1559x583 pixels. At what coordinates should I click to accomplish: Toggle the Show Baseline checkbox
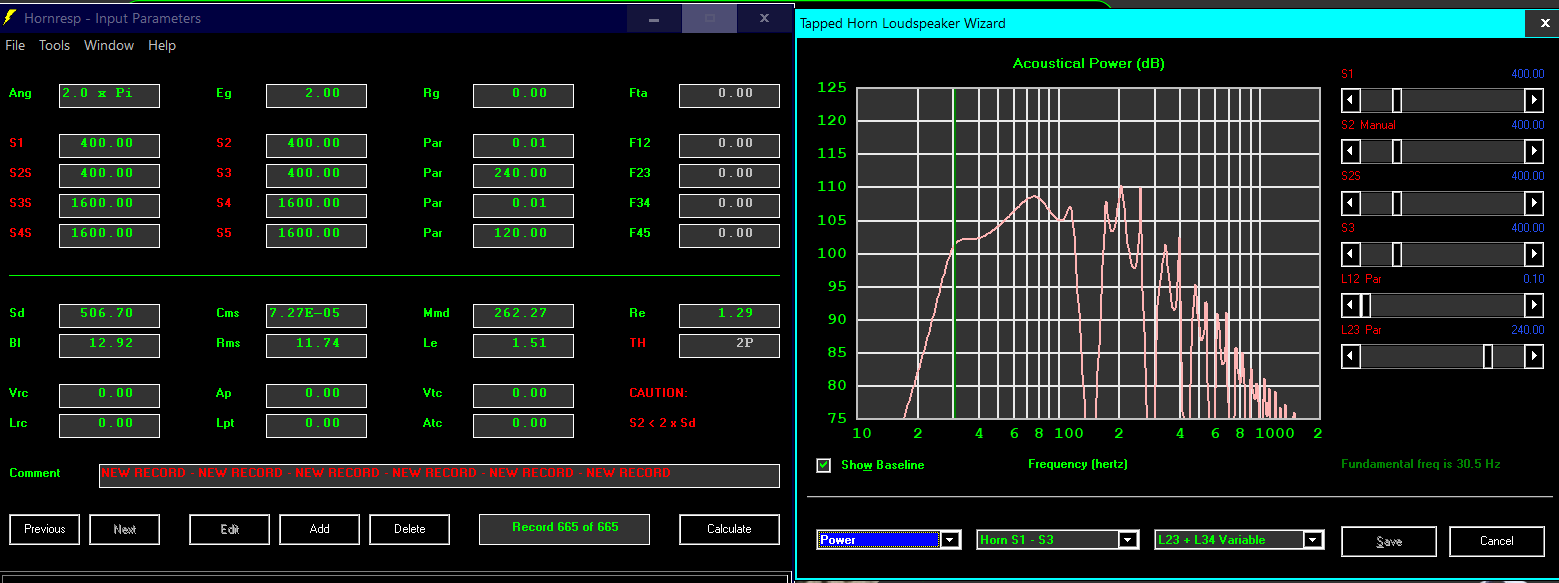[x=824, y=465]
